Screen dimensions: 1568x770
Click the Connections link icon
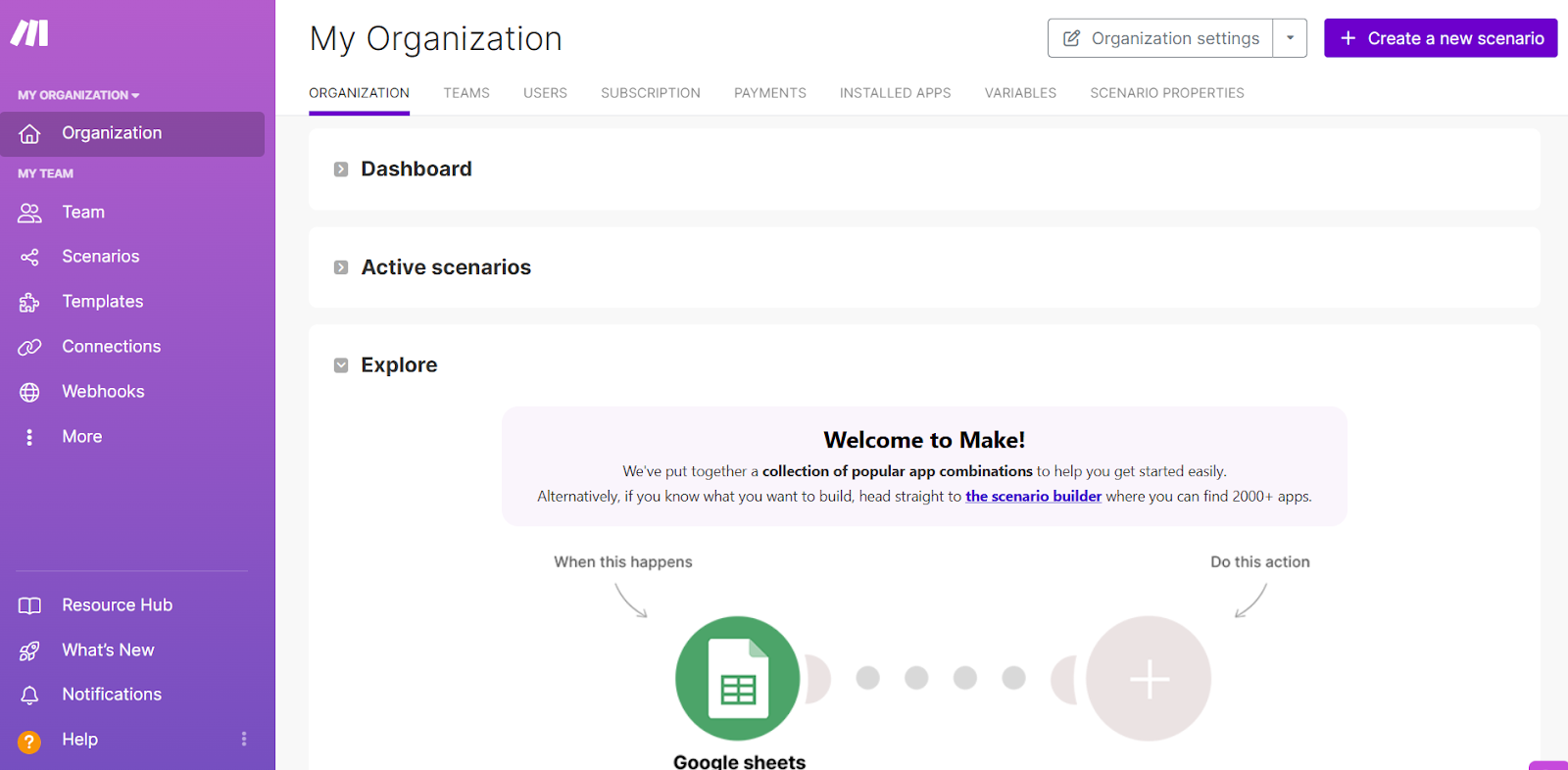(x=29, y=347)
